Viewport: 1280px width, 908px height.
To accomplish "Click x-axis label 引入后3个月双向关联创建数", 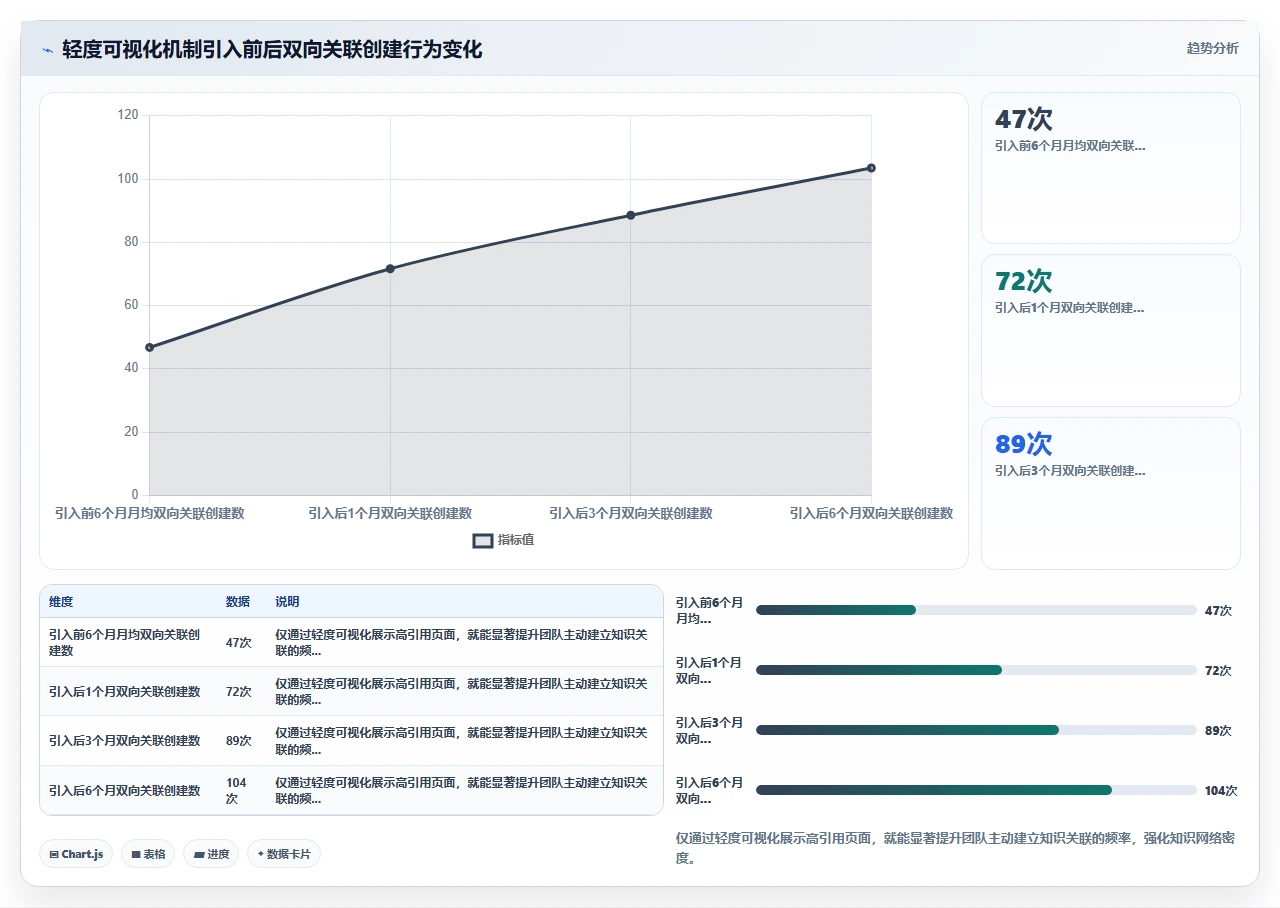I will (631, 513).
